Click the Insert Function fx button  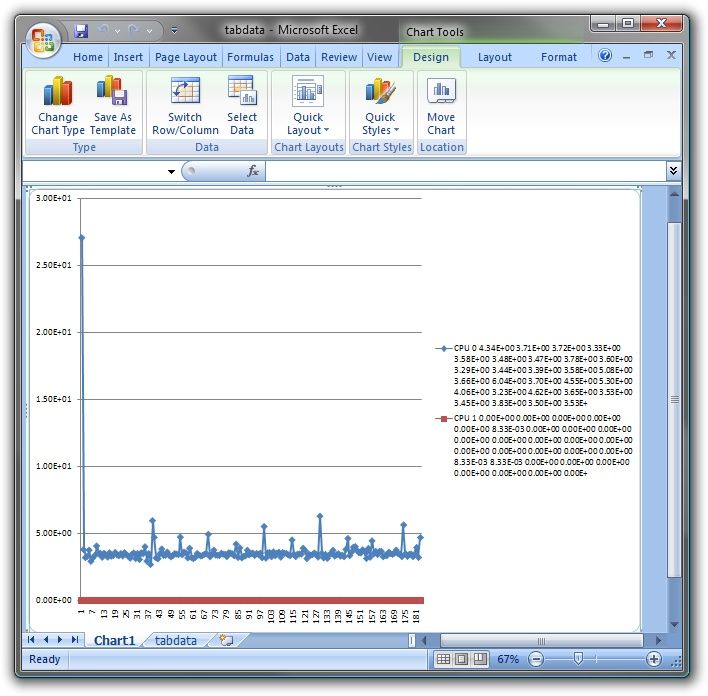[252, 171]
